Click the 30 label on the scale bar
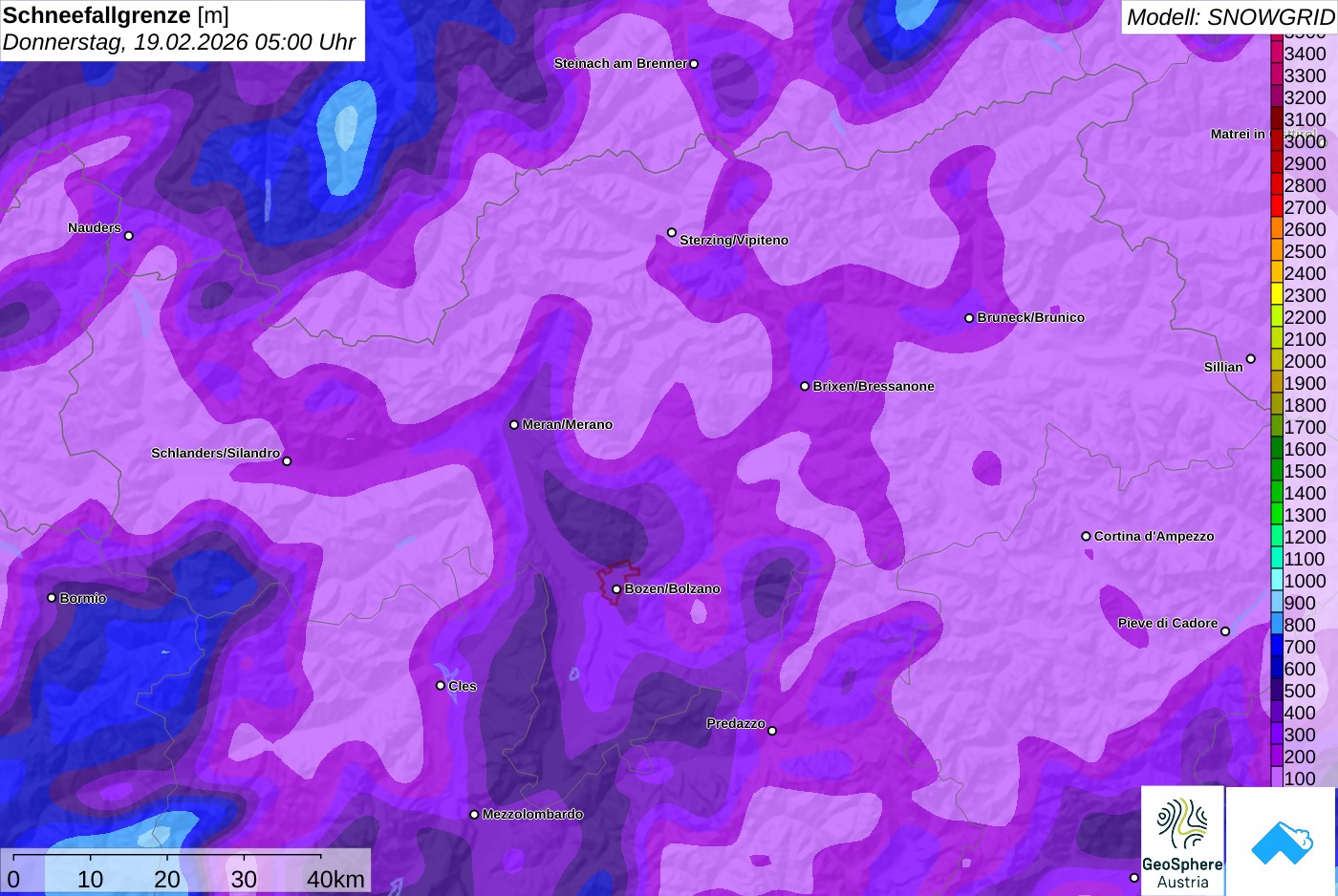The height and width of the screenshot is (896, 1338). click(244, 880)
